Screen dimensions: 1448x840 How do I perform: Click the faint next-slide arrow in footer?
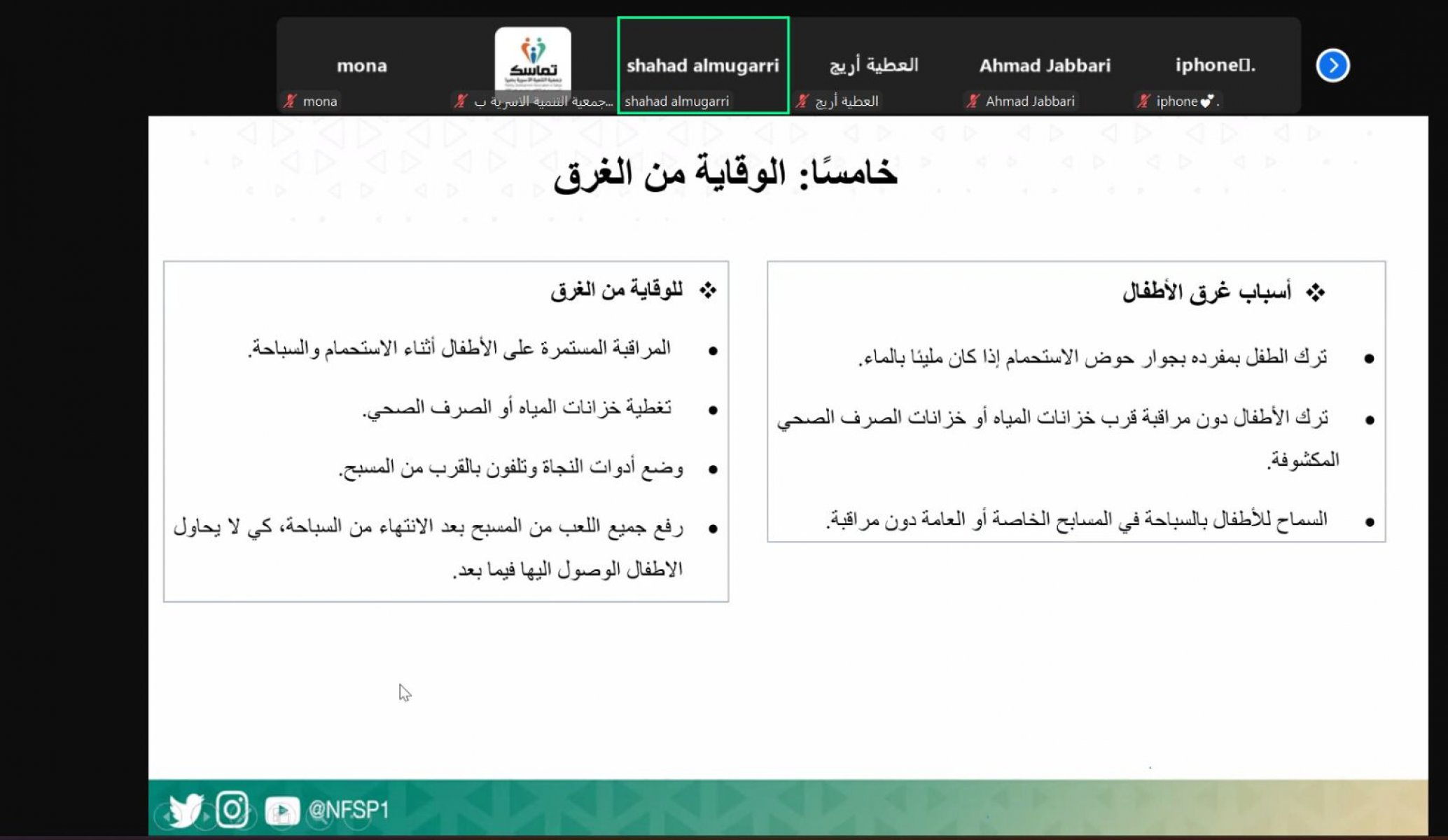point(207,816)
